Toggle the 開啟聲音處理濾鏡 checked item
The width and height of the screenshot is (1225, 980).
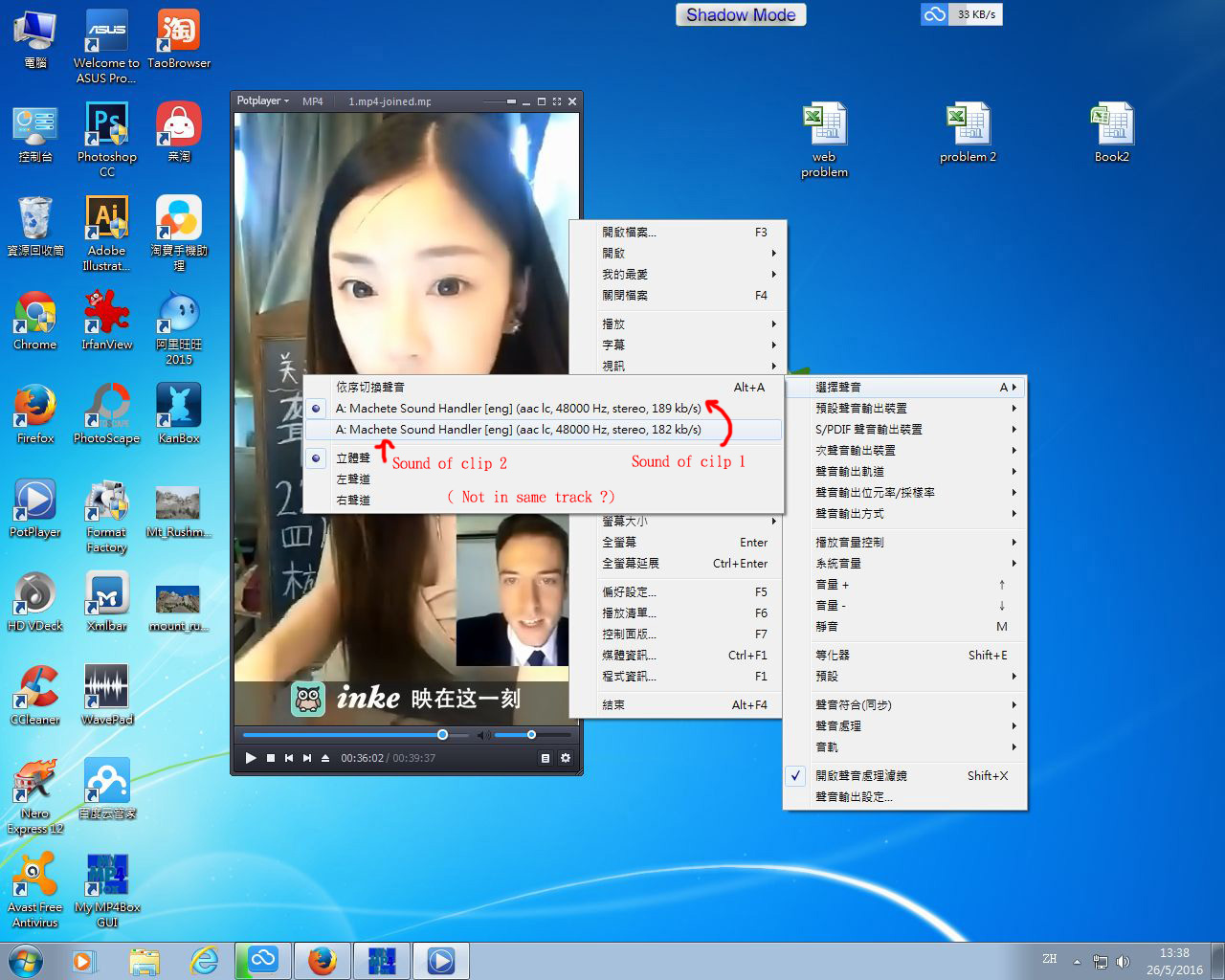904,776
